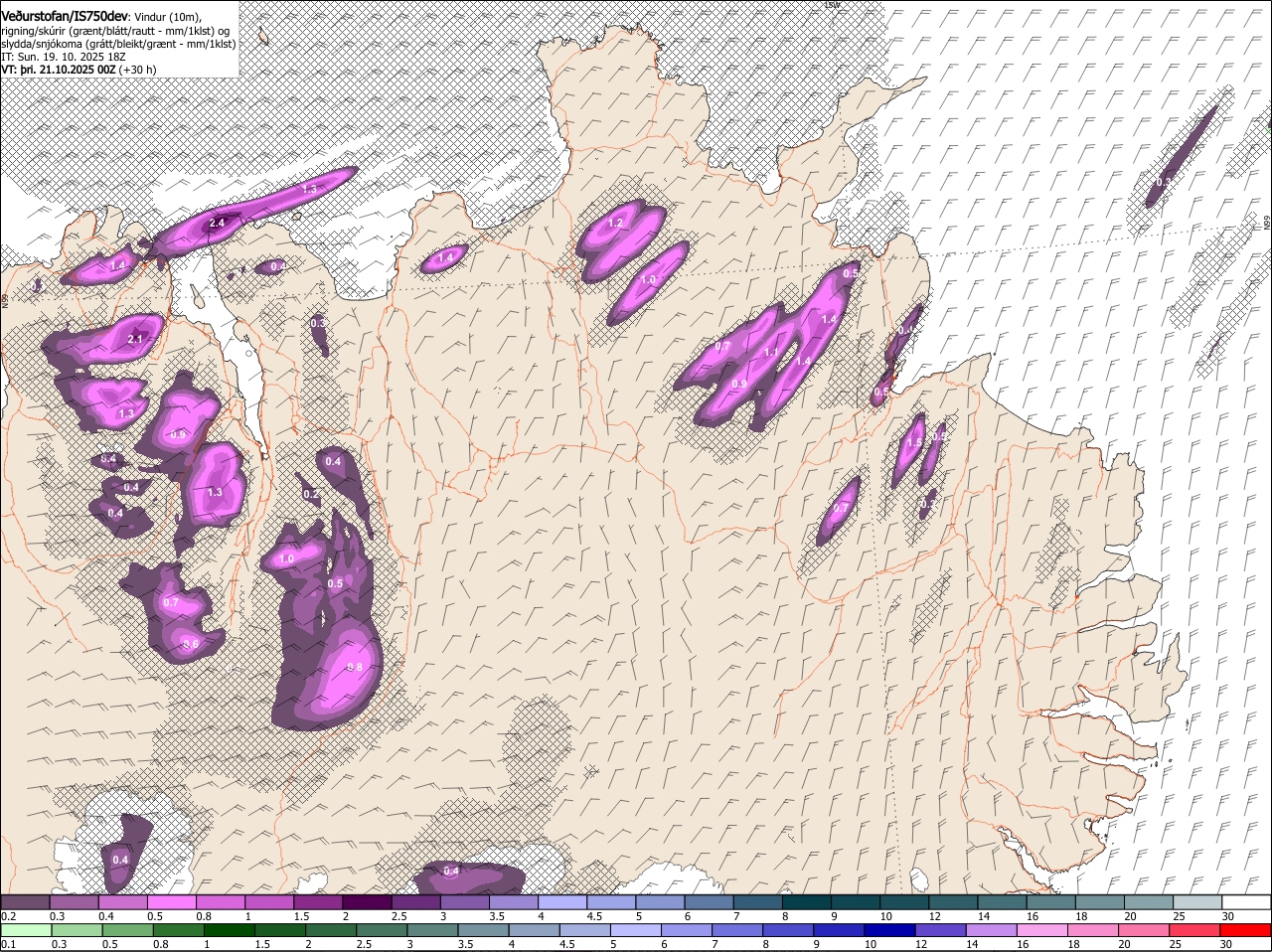Click the darkest purple swatch labeled 2
1272x952 pixels.
click(x=367, y=901)
